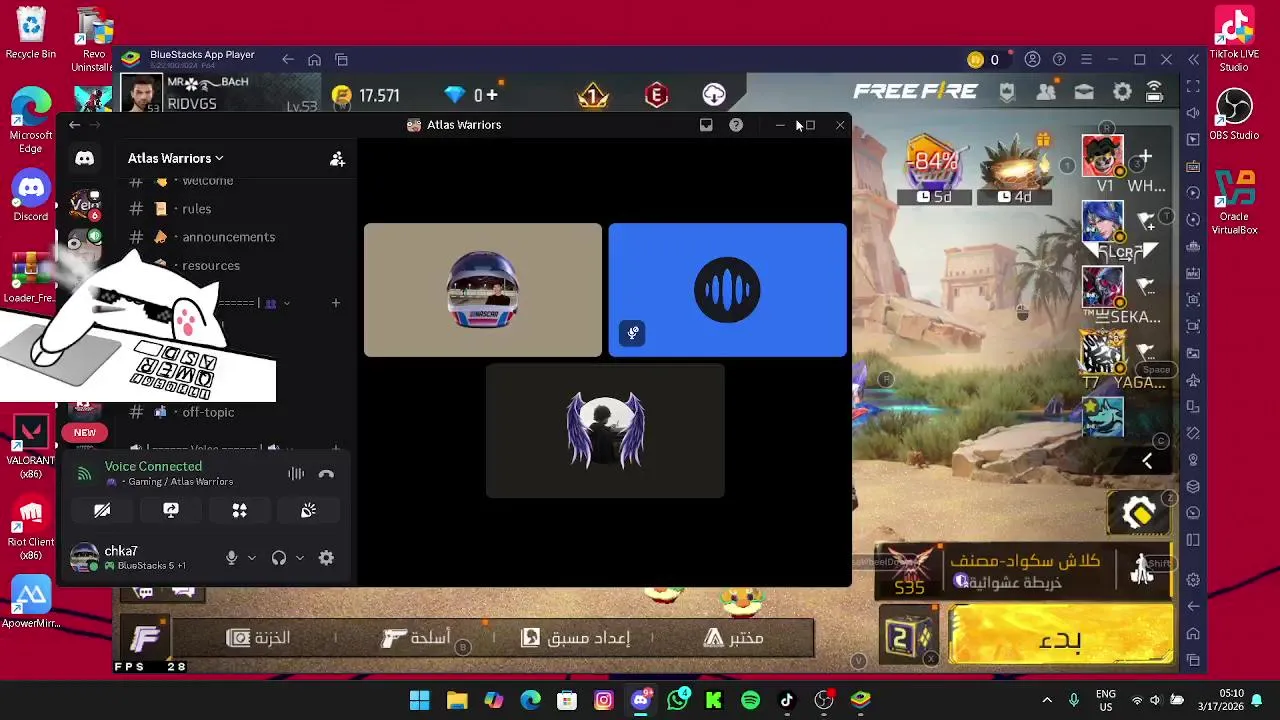
Task: Click the NEW unread indicator in server list
Action: 84,433
